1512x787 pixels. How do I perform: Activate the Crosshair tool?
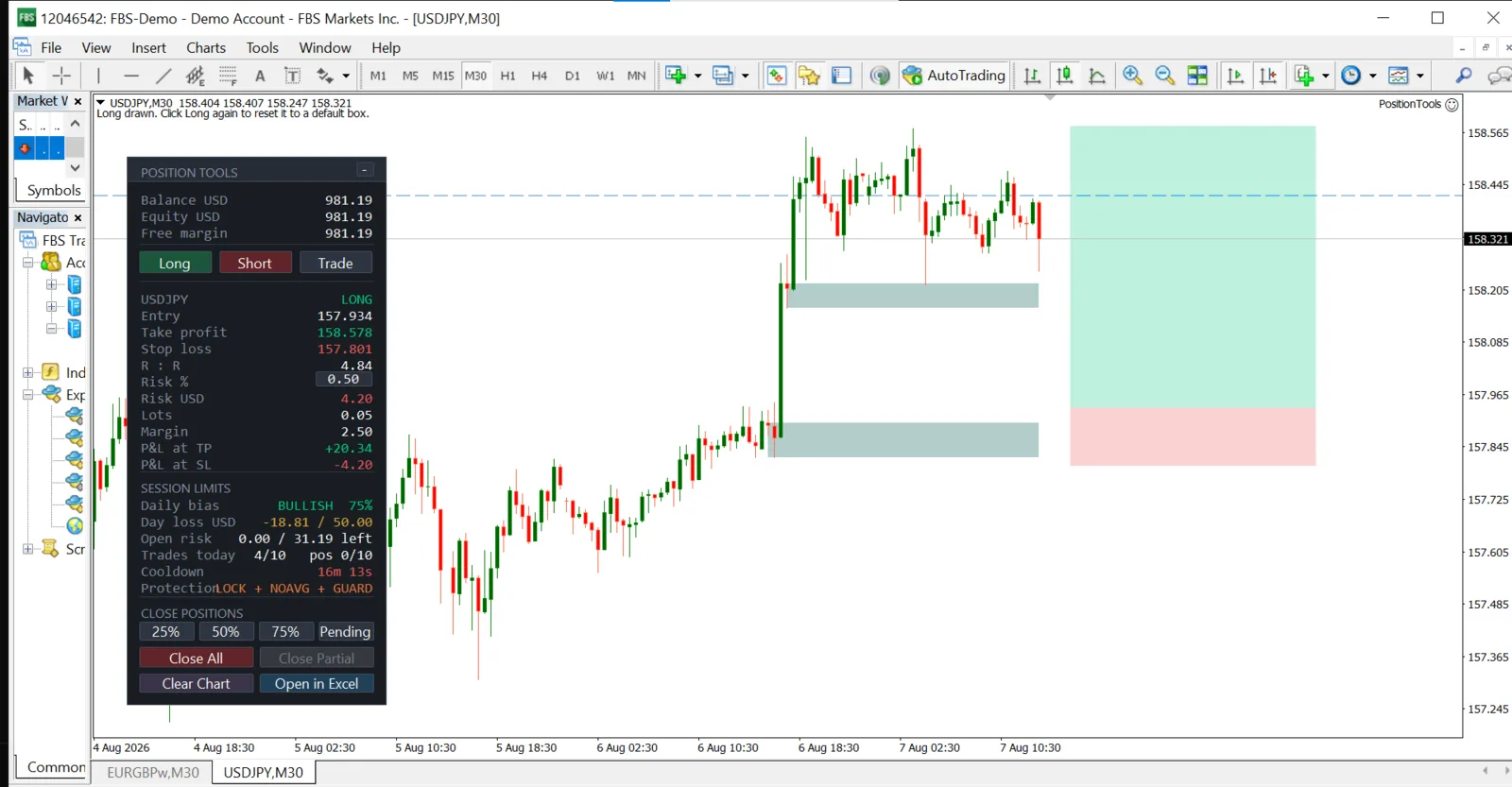click(61, 76)
